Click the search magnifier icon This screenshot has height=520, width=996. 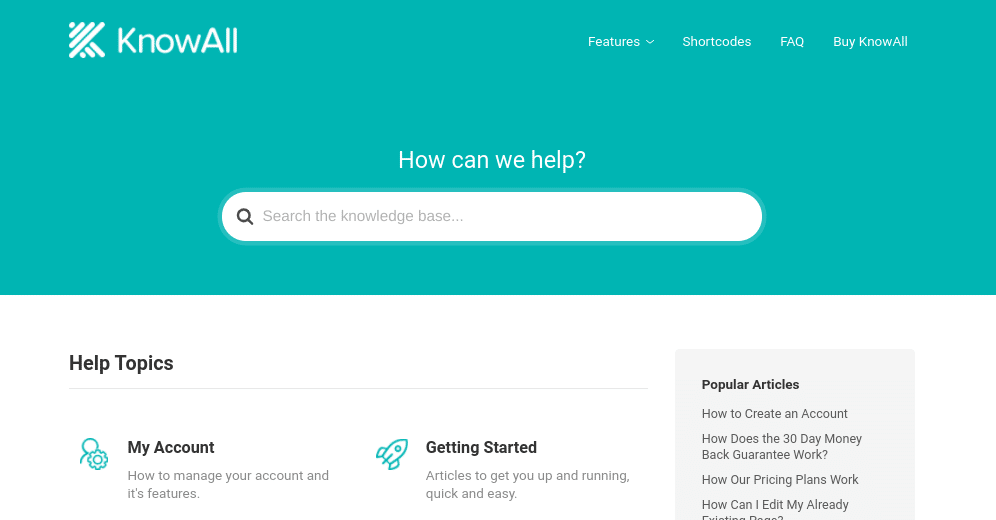[245, 217]
